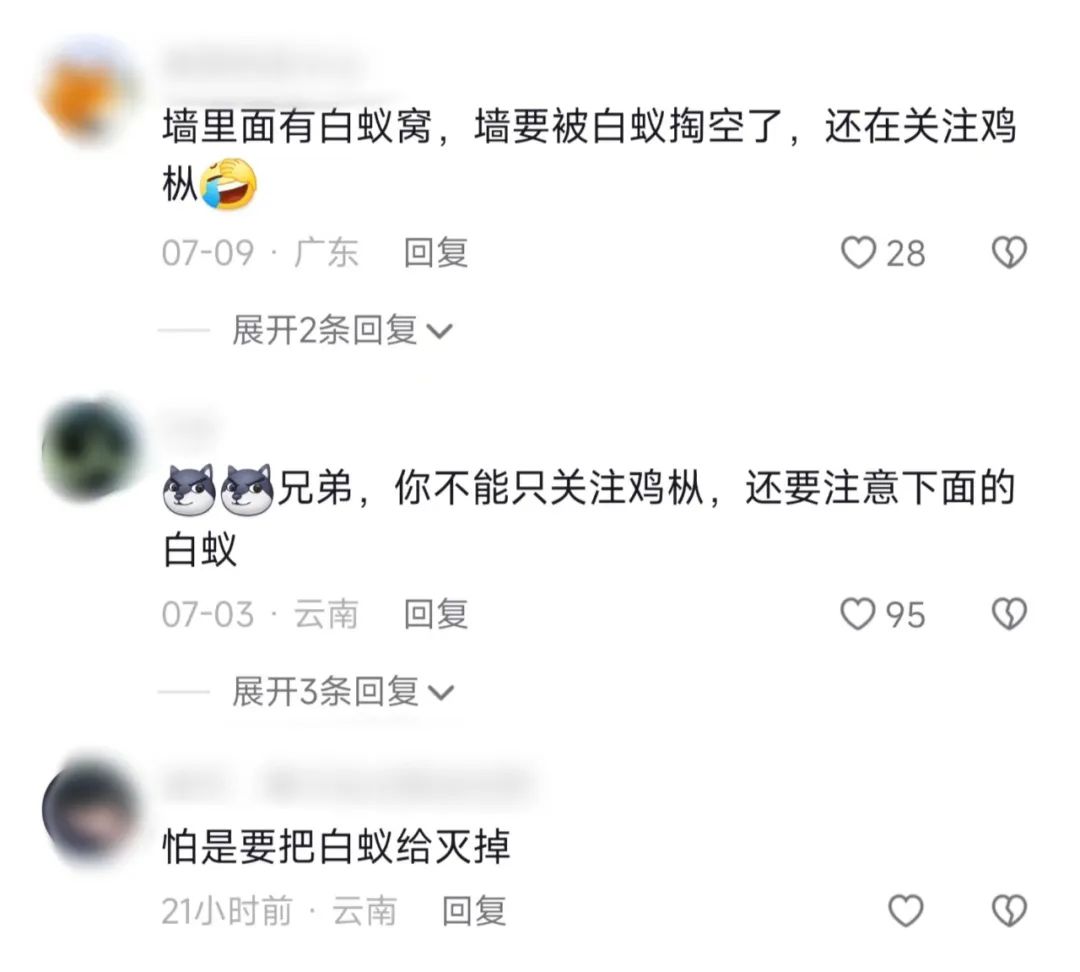Like the comment posted 21小时前
Image resolution: width=1080 pixels, height=972 pixels.
(906, 911)
